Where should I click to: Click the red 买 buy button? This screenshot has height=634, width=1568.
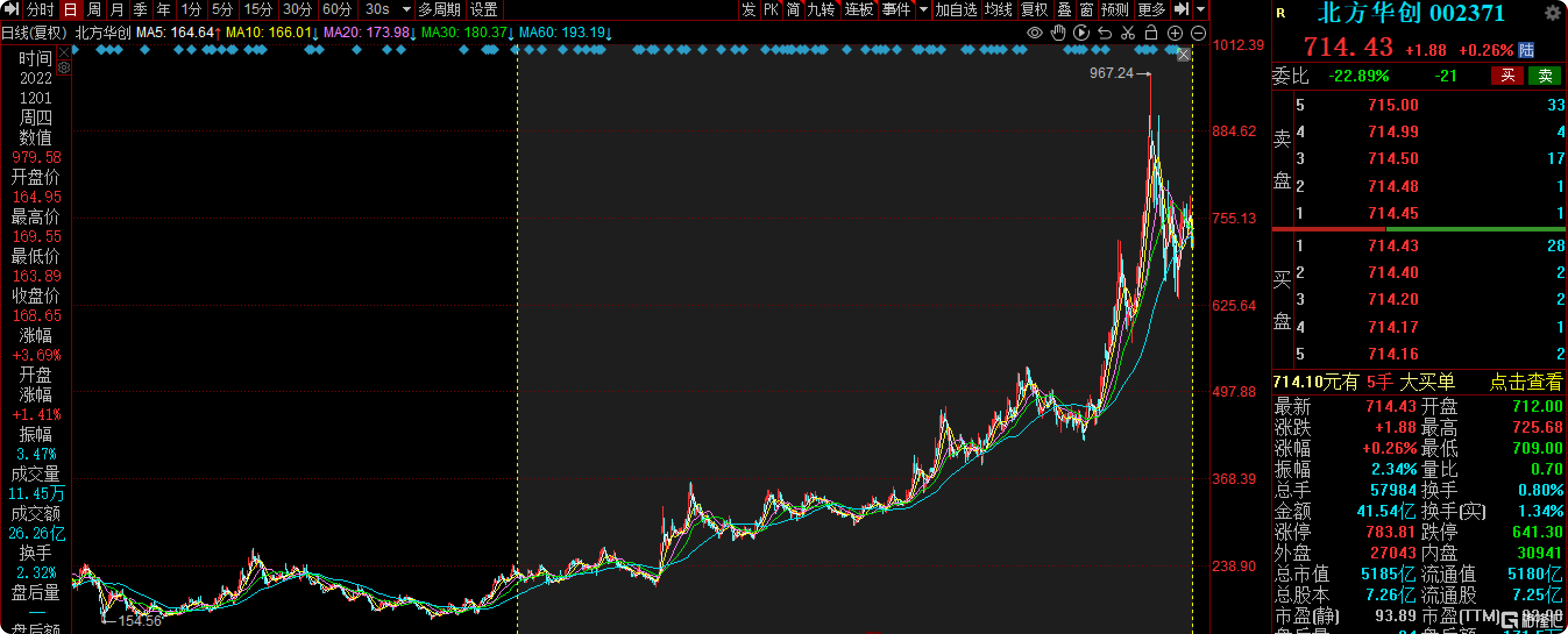coord(1507,76)
